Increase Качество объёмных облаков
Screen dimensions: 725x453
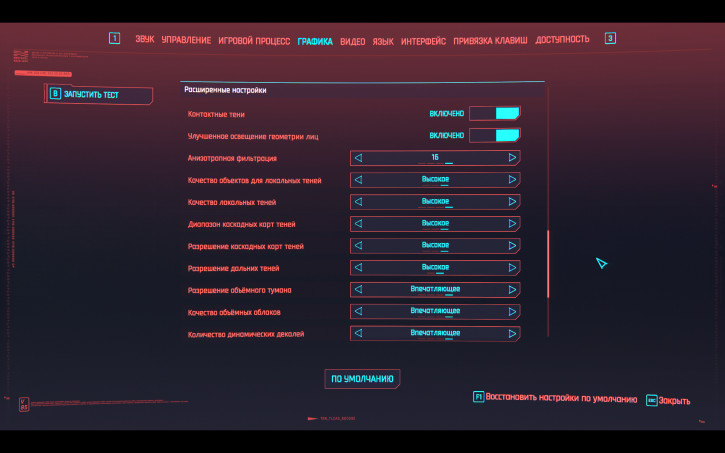512,312
